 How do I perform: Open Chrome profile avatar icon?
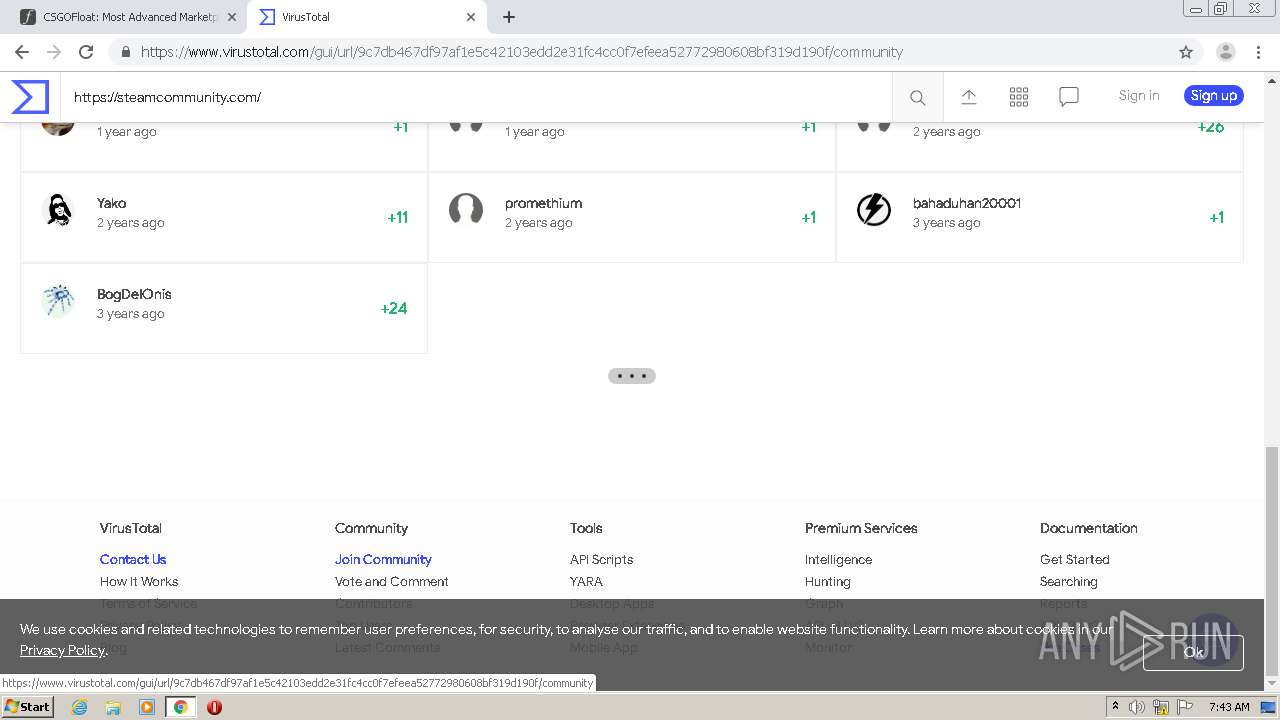click(1225, 52)
